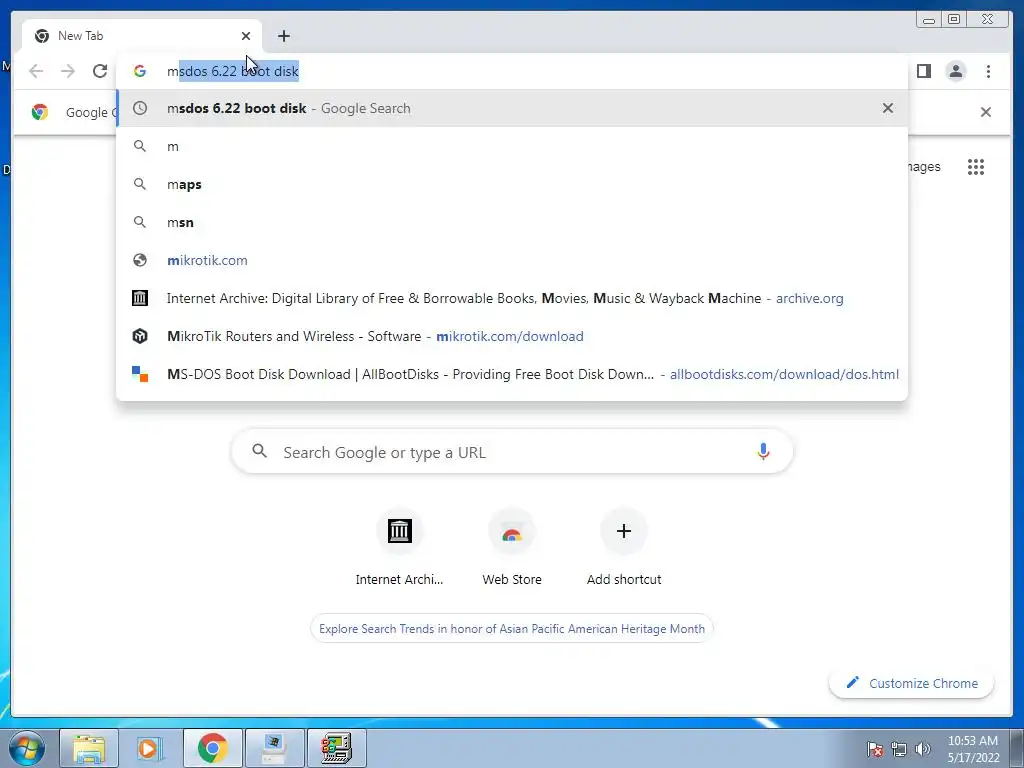Select the maps search suggestion

(x=512, y=184)
